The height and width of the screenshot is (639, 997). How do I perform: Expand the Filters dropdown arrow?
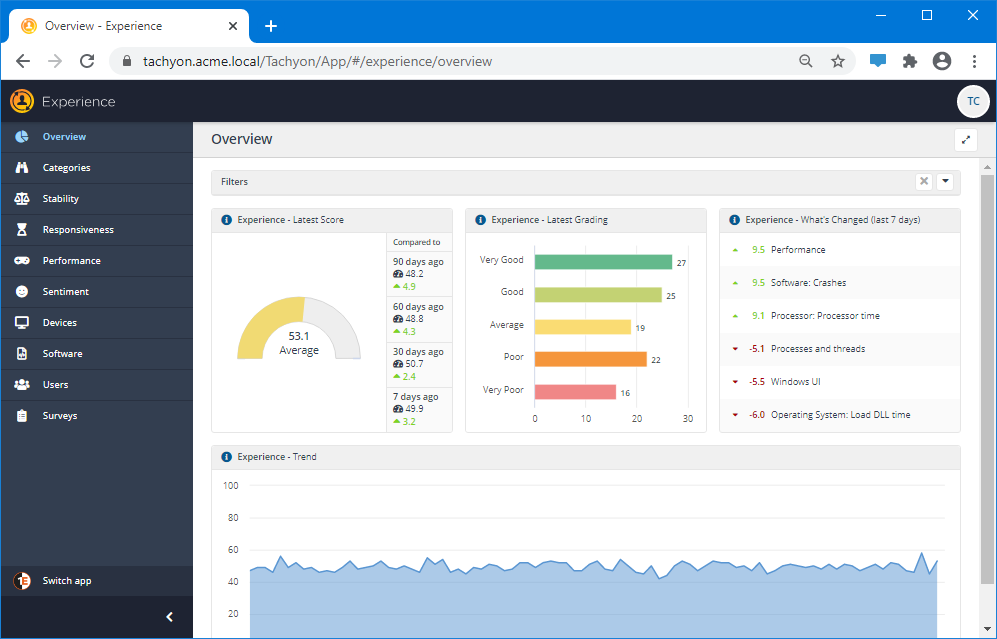(x=945, y=182)
